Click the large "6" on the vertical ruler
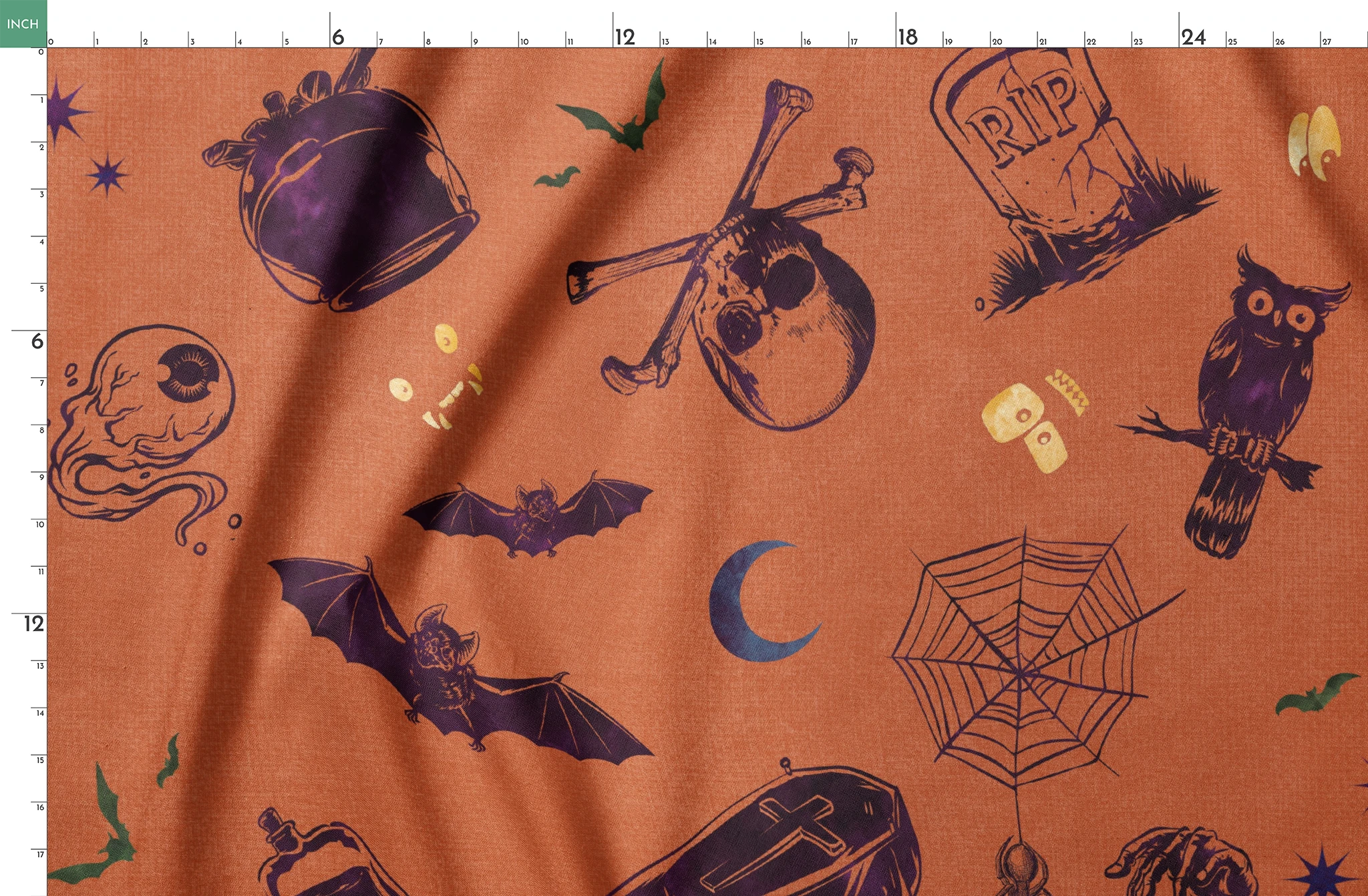Image resolution: width=1368 pixels, height=896 pixels. pyautogui.click(x=37, y=341)
